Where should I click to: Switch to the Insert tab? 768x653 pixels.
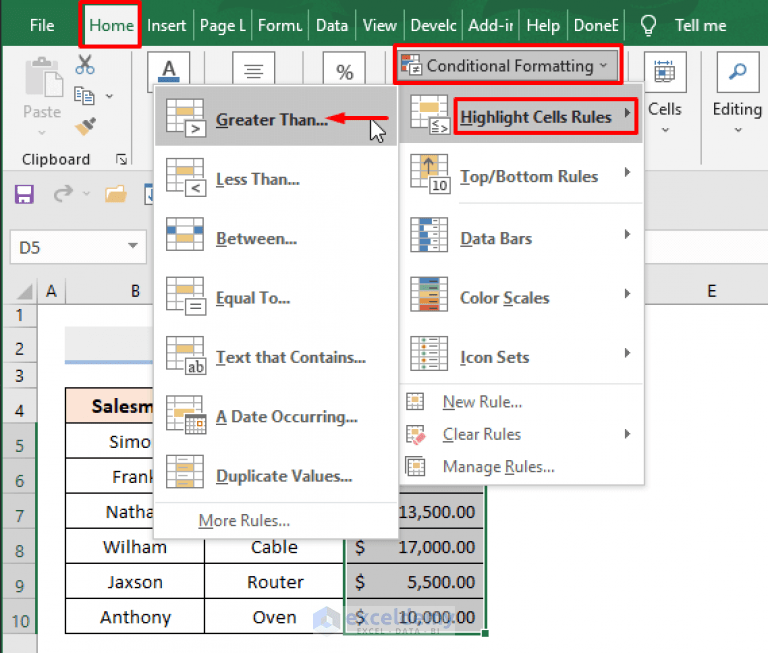(166, 25)
